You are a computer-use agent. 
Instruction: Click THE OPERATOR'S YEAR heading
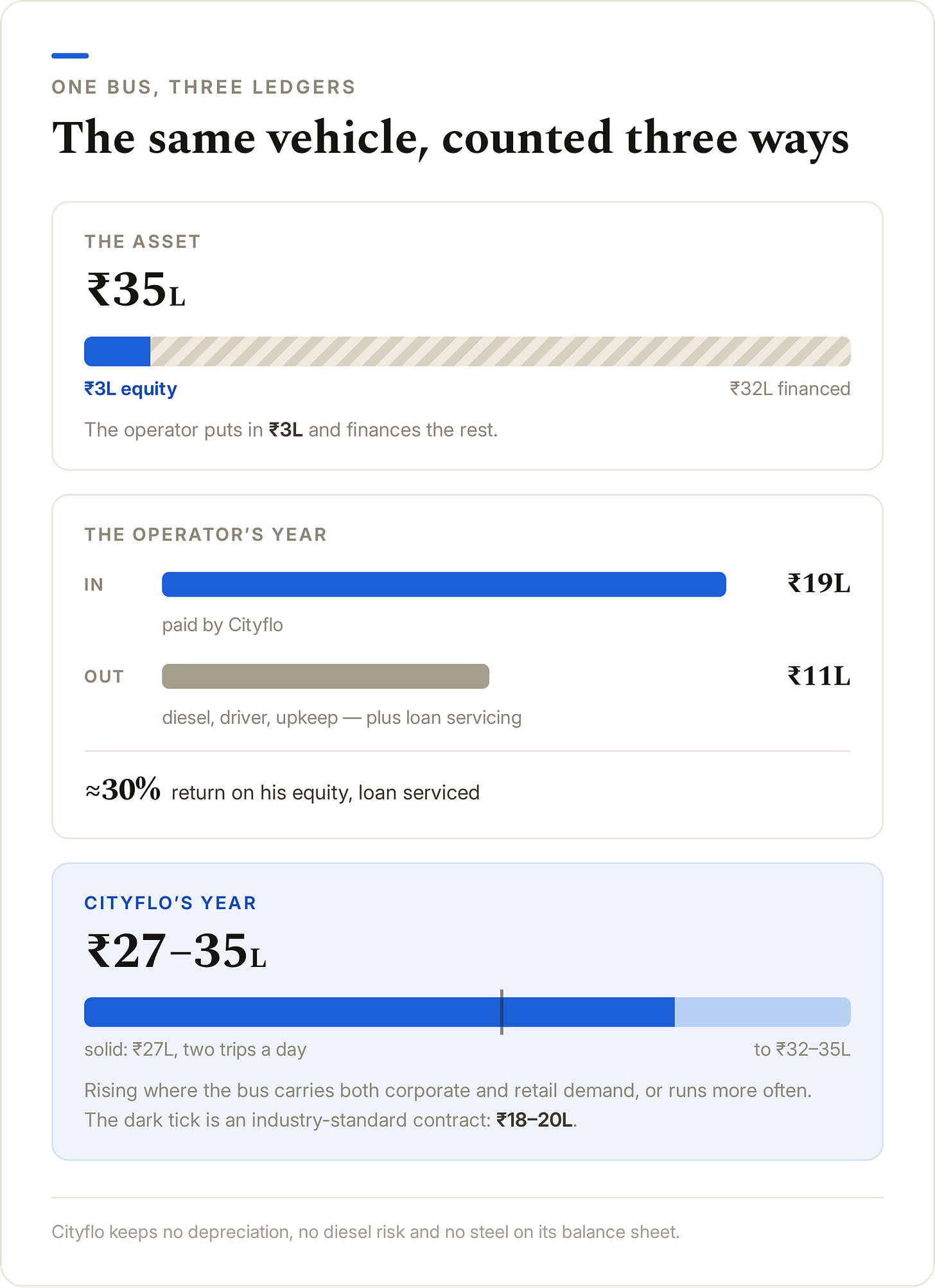click(205, 534)
